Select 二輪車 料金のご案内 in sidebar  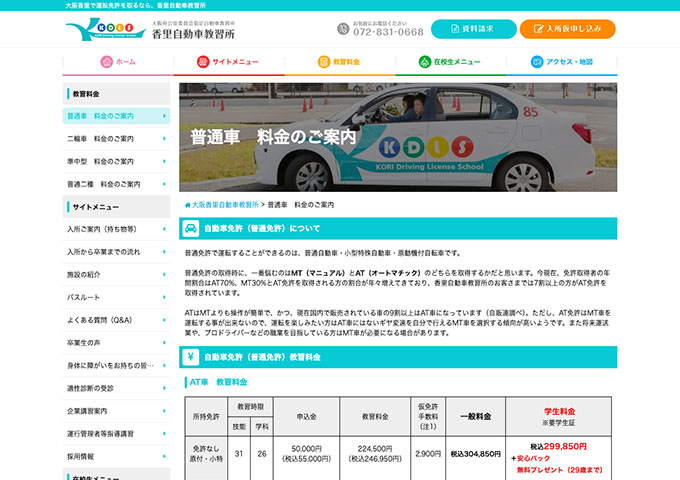(116, 139)
